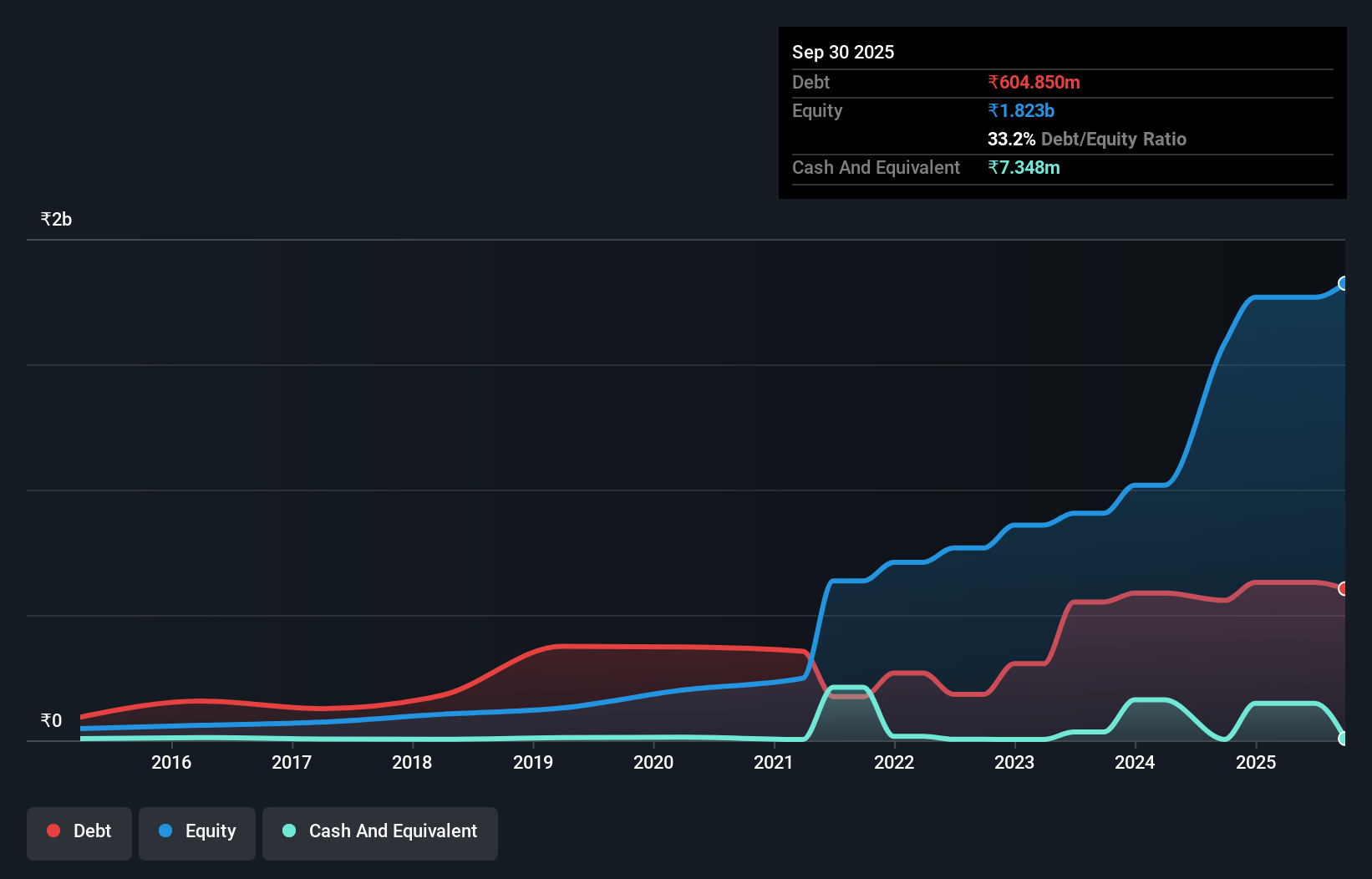The image size is (1372, 879).
Task: Click the teal Cash And Equivalent legend dot
Action: click(x=288, y=831)
